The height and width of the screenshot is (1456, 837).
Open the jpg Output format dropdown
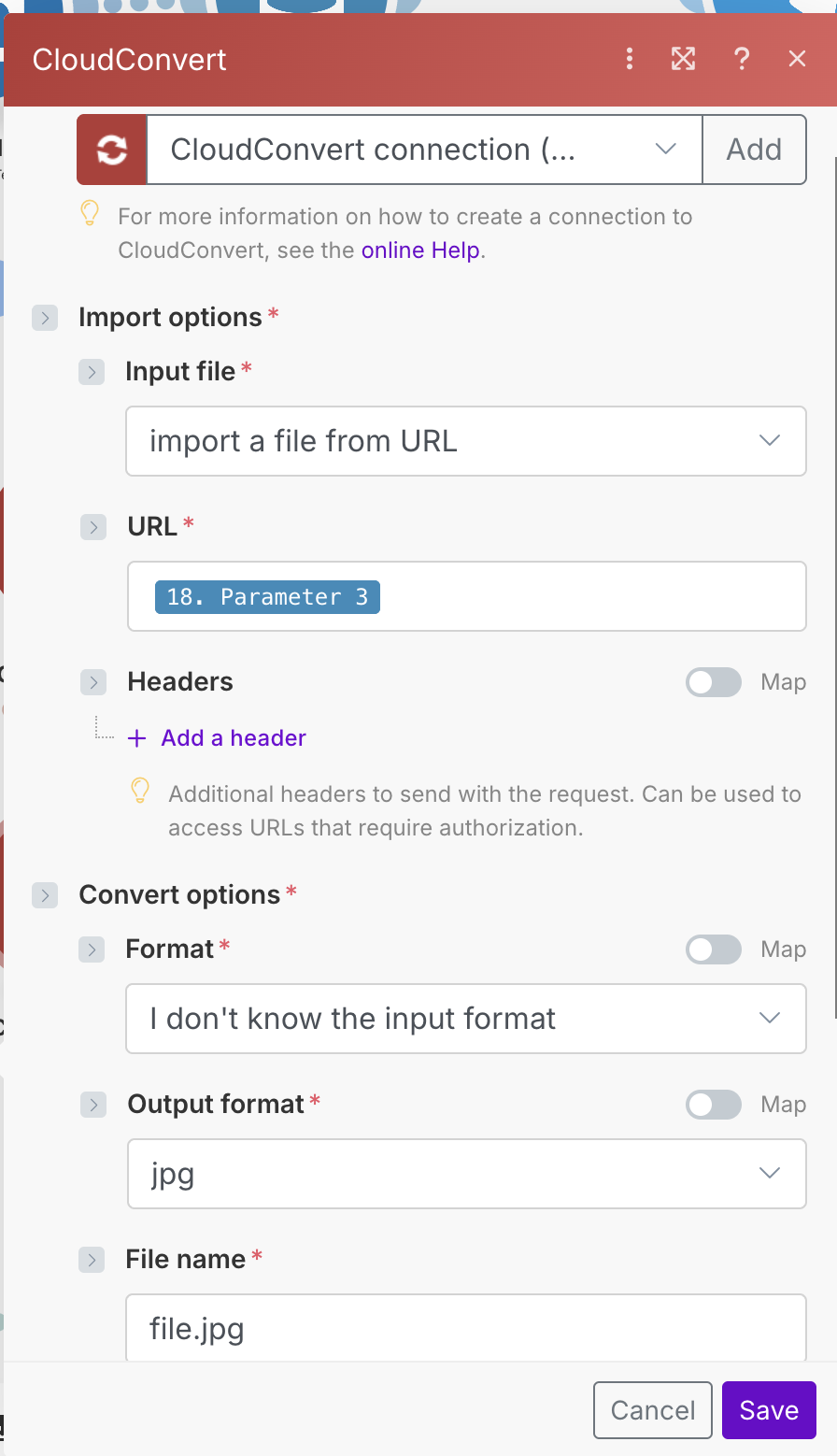pos(465,1174)
